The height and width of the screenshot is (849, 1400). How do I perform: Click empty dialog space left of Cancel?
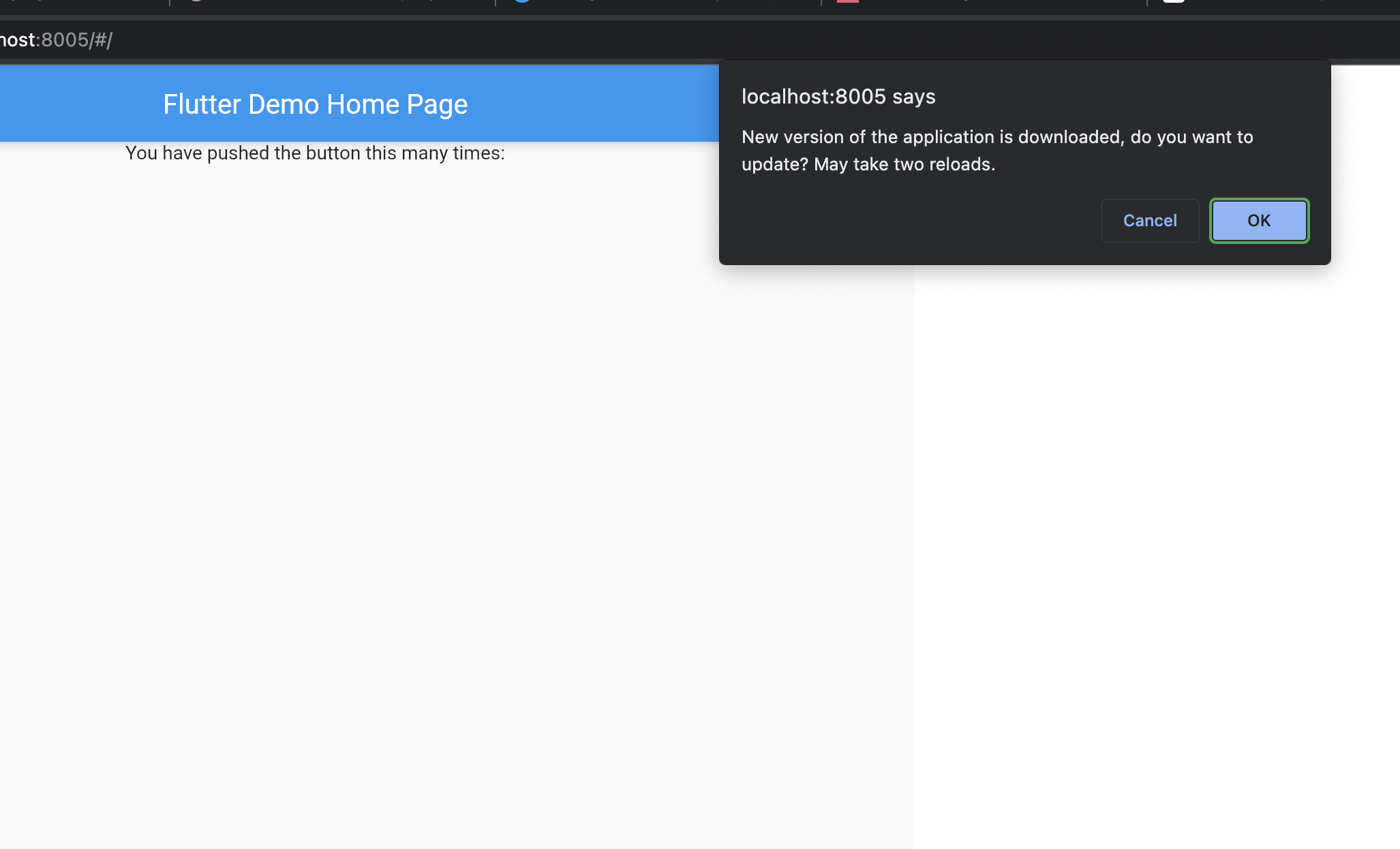coord(907,221)
